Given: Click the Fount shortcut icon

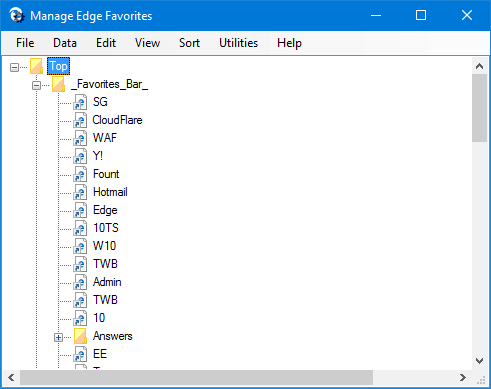Looking at the screenshot, I should click(80, 174).
